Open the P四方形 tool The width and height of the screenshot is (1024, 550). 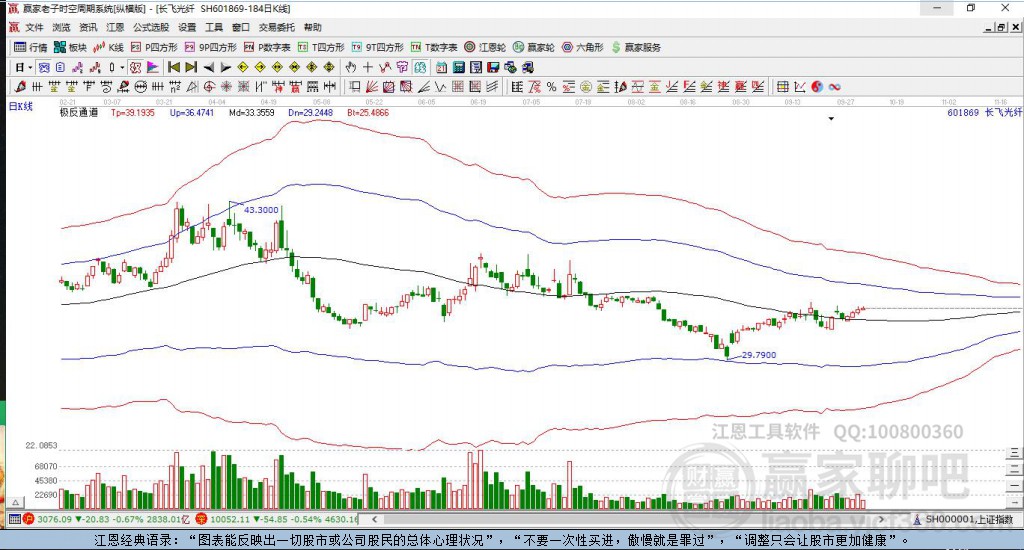click(x=154, y=47)
